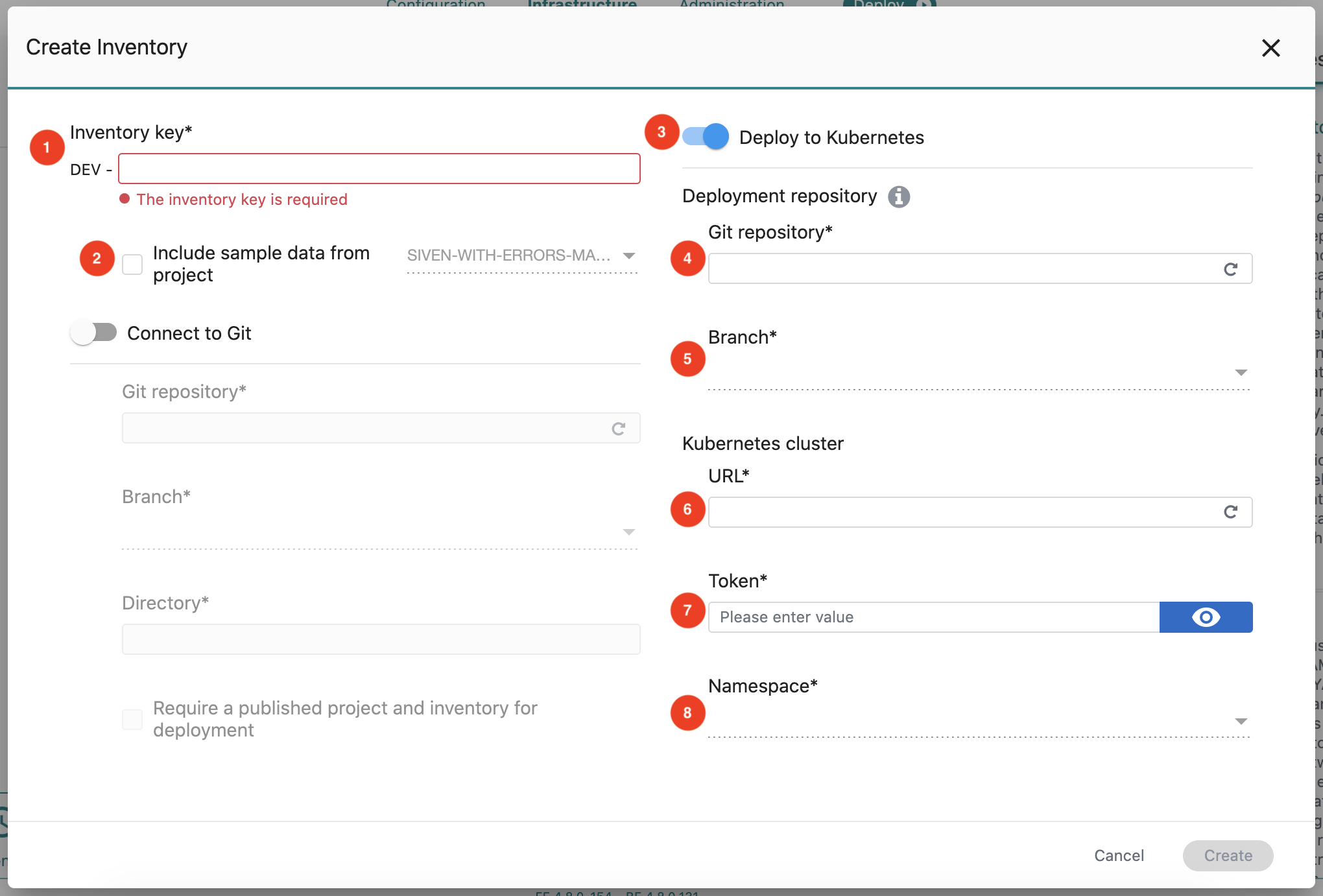
Task: Open the Administration tab
Action: (x=732, y=4)
